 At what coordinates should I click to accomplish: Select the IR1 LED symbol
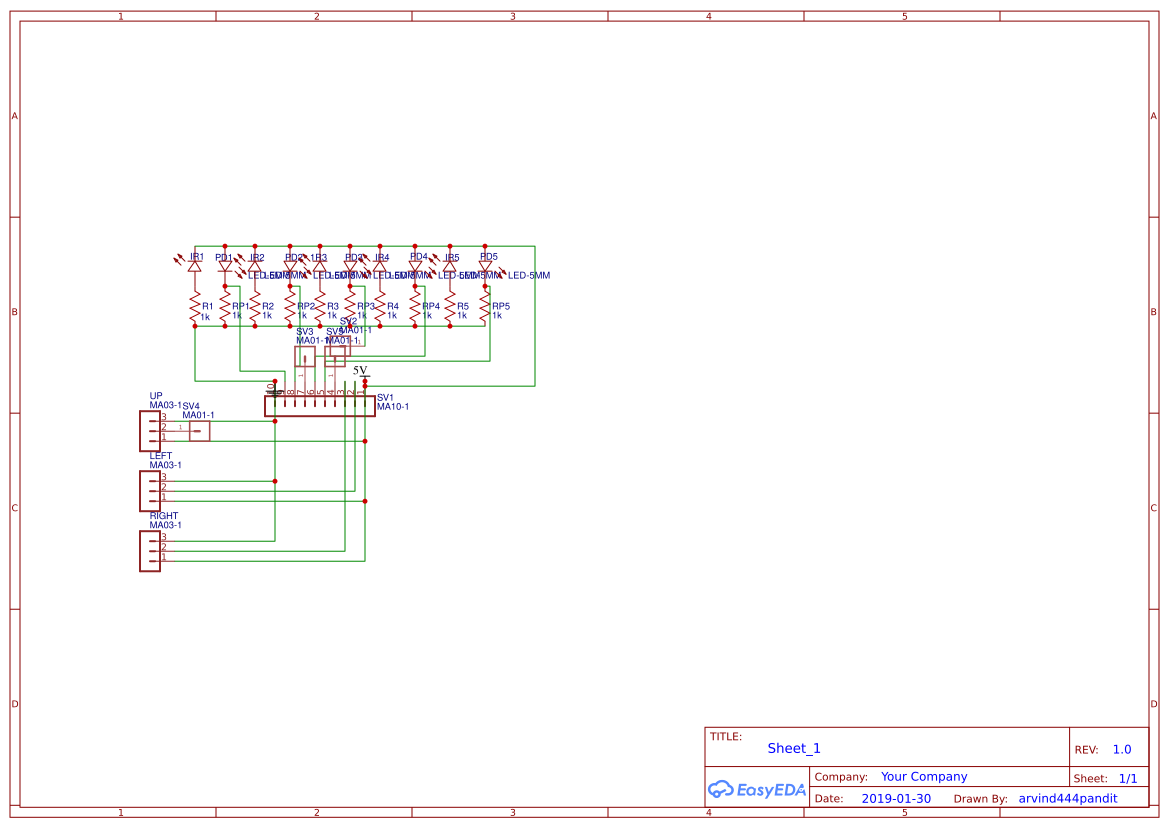[196, 267]
